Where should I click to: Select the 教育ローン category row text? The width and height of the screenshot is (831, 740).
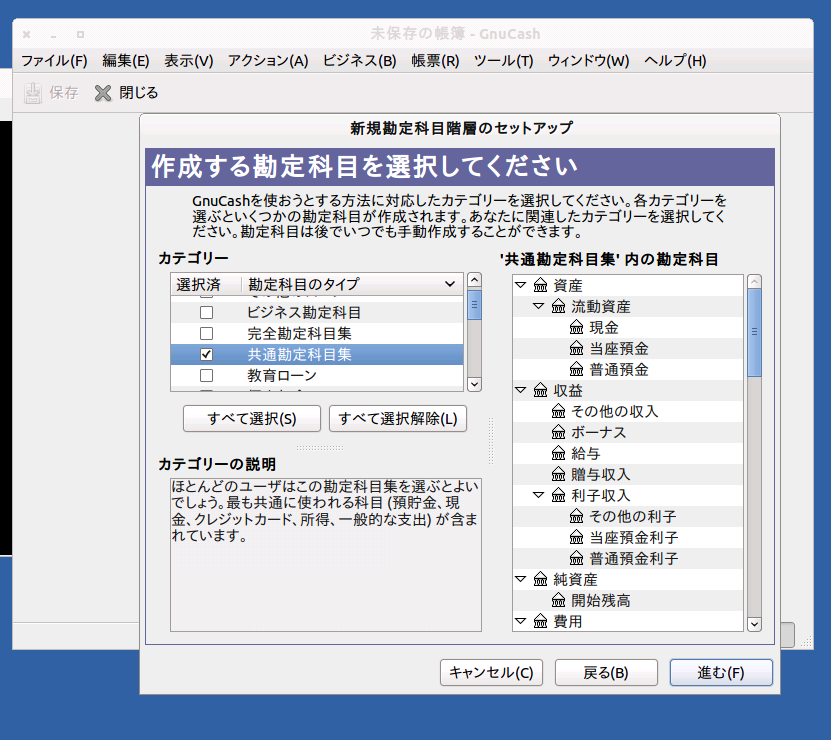pyautogui.click(x=282, y=375)
